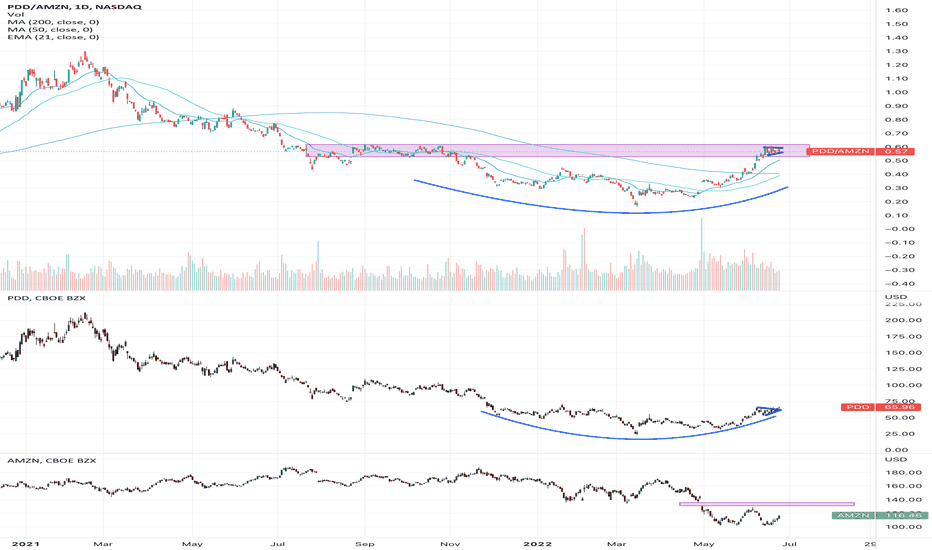The image size is (932, 550).
Task: Select the MA (50, close, 0) indicator label
Action: point(51,29)
